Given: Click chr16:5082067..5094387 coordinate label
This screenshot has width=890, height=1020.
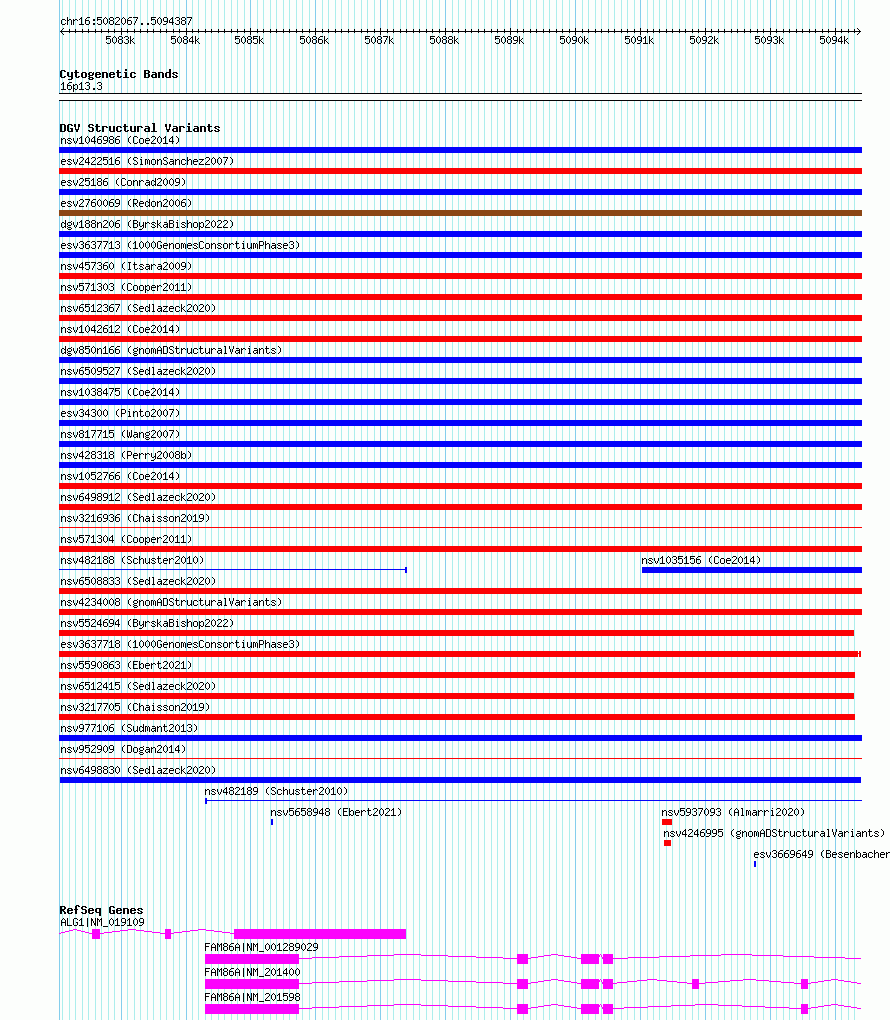Looking at the screenshot, I should coord(126,21).
